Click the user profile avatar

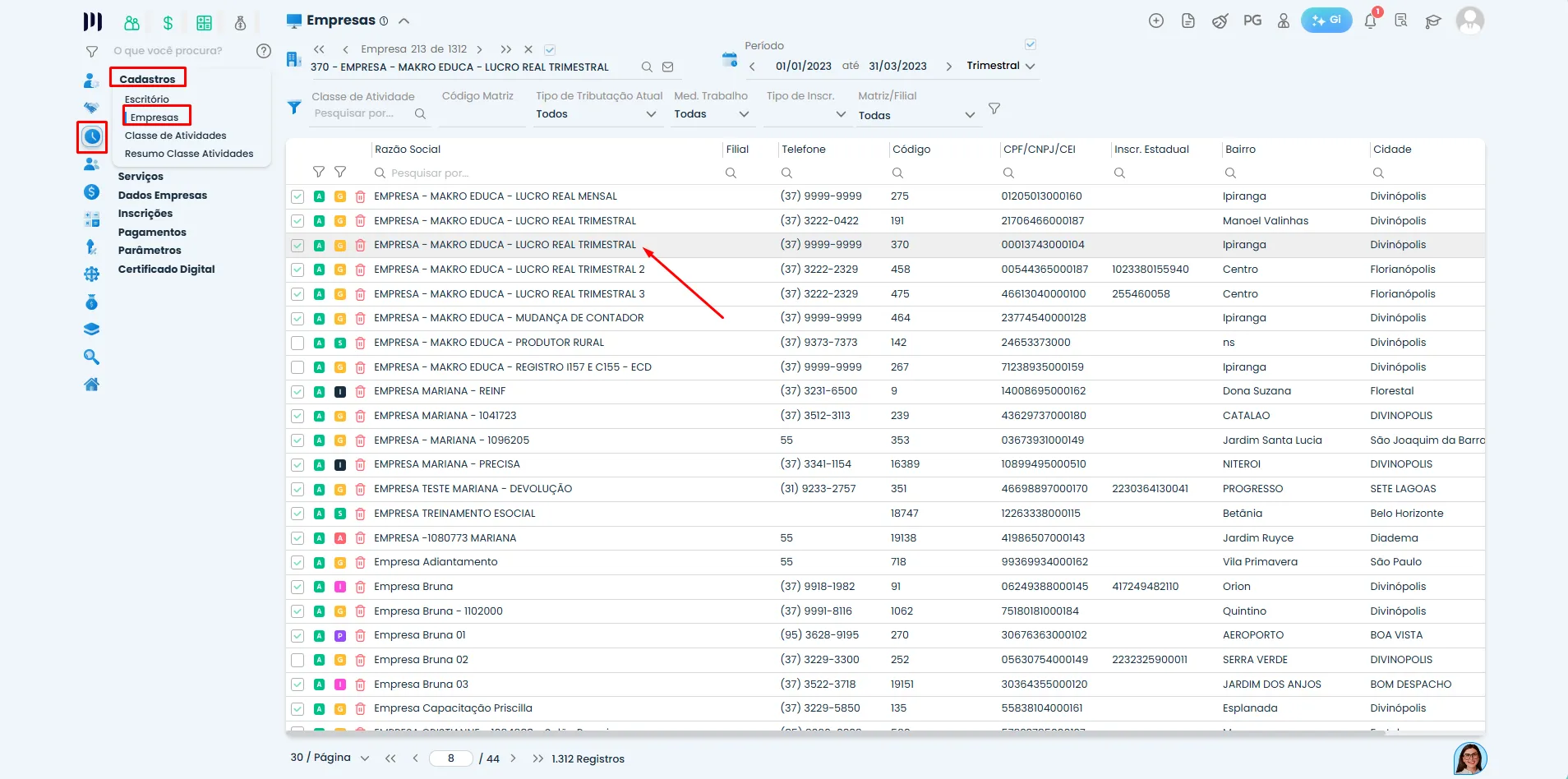[1469, 21]
